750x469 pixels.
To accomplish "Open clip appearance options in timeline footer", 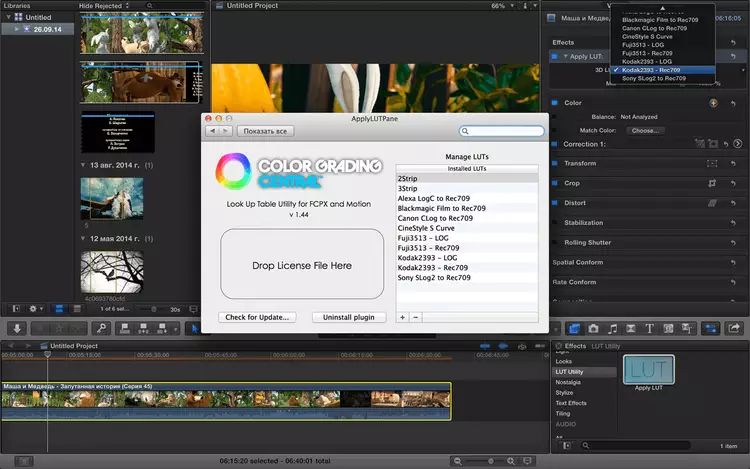I will pos(527,461).
